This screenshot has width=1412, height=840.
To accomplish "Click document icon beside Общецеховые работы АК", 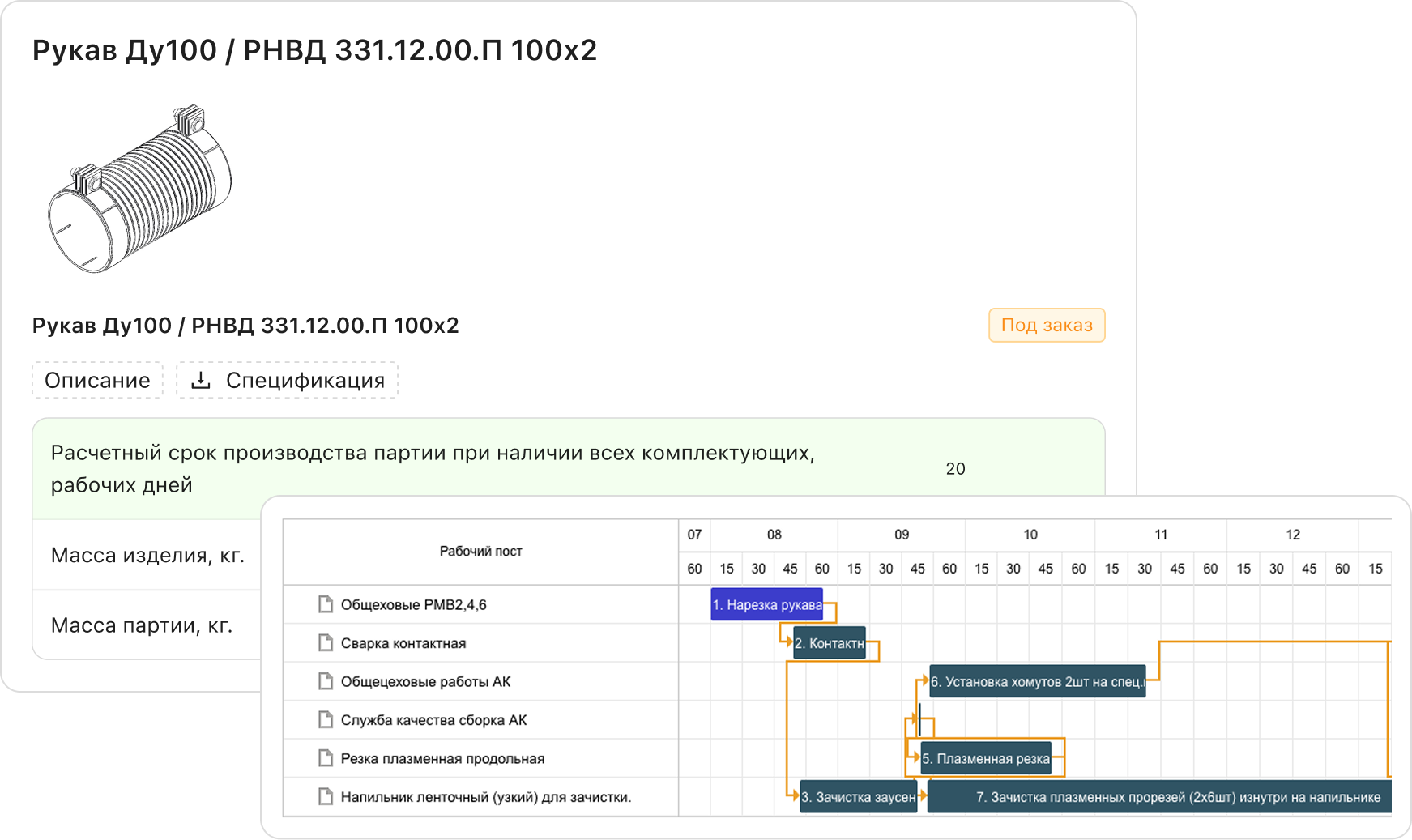I will tap(326, 681).
